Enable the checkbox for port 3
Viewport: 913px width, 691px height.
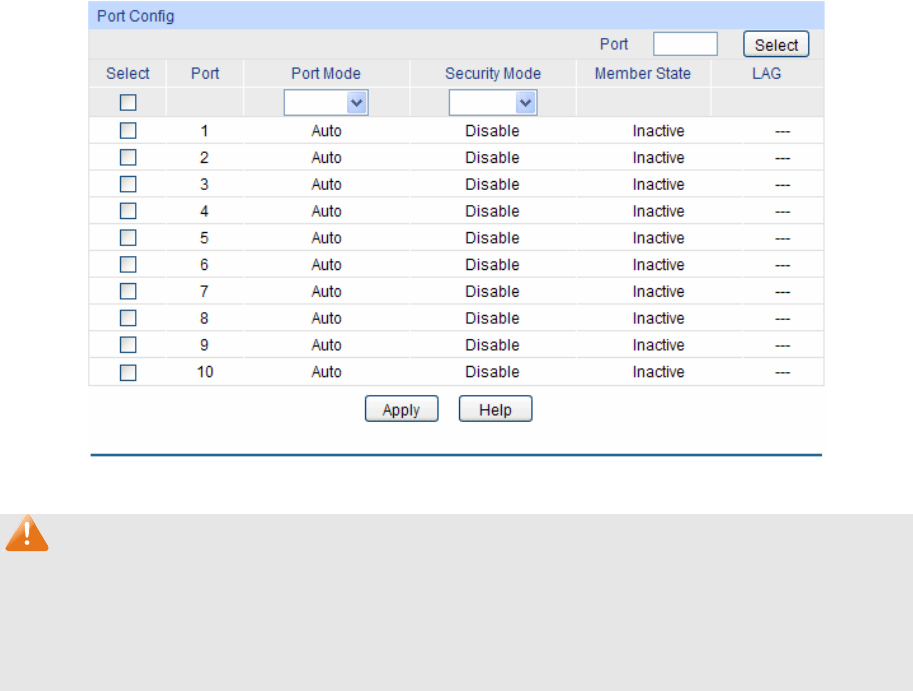pos(128,184)
